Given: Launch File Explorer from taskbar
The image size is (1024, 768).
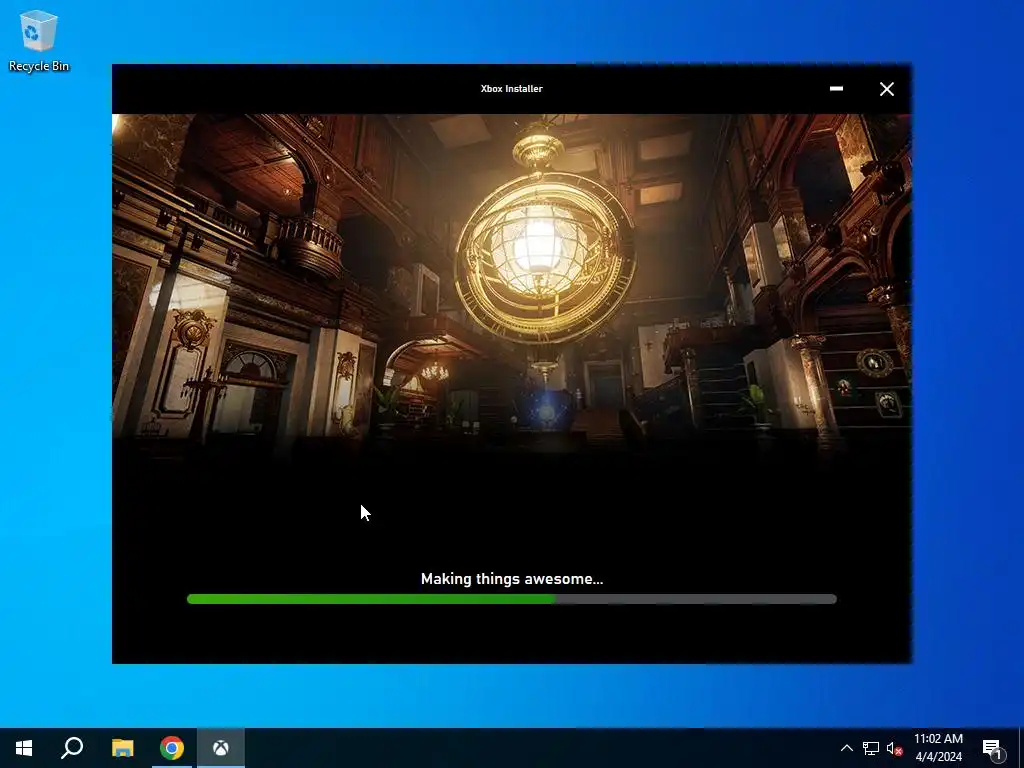Looking at the screenshot, I should (x=122, y=748).
